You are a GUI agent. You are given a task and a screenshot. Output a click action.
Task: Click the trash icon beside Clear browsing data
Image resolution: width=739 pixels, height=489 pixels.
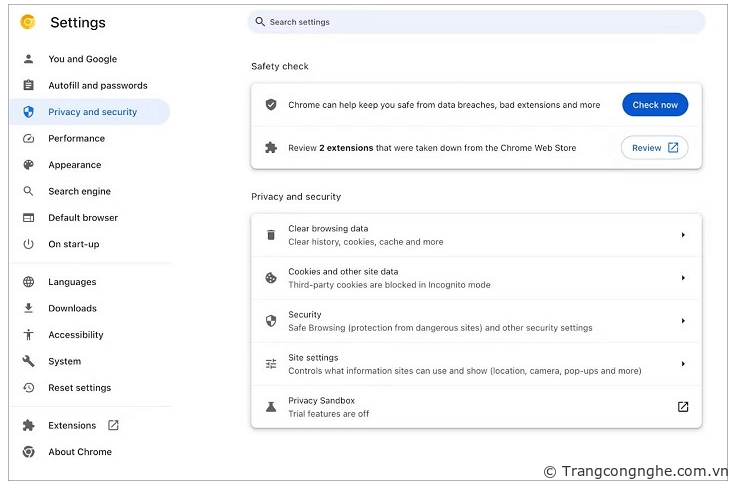coord(270,235)
